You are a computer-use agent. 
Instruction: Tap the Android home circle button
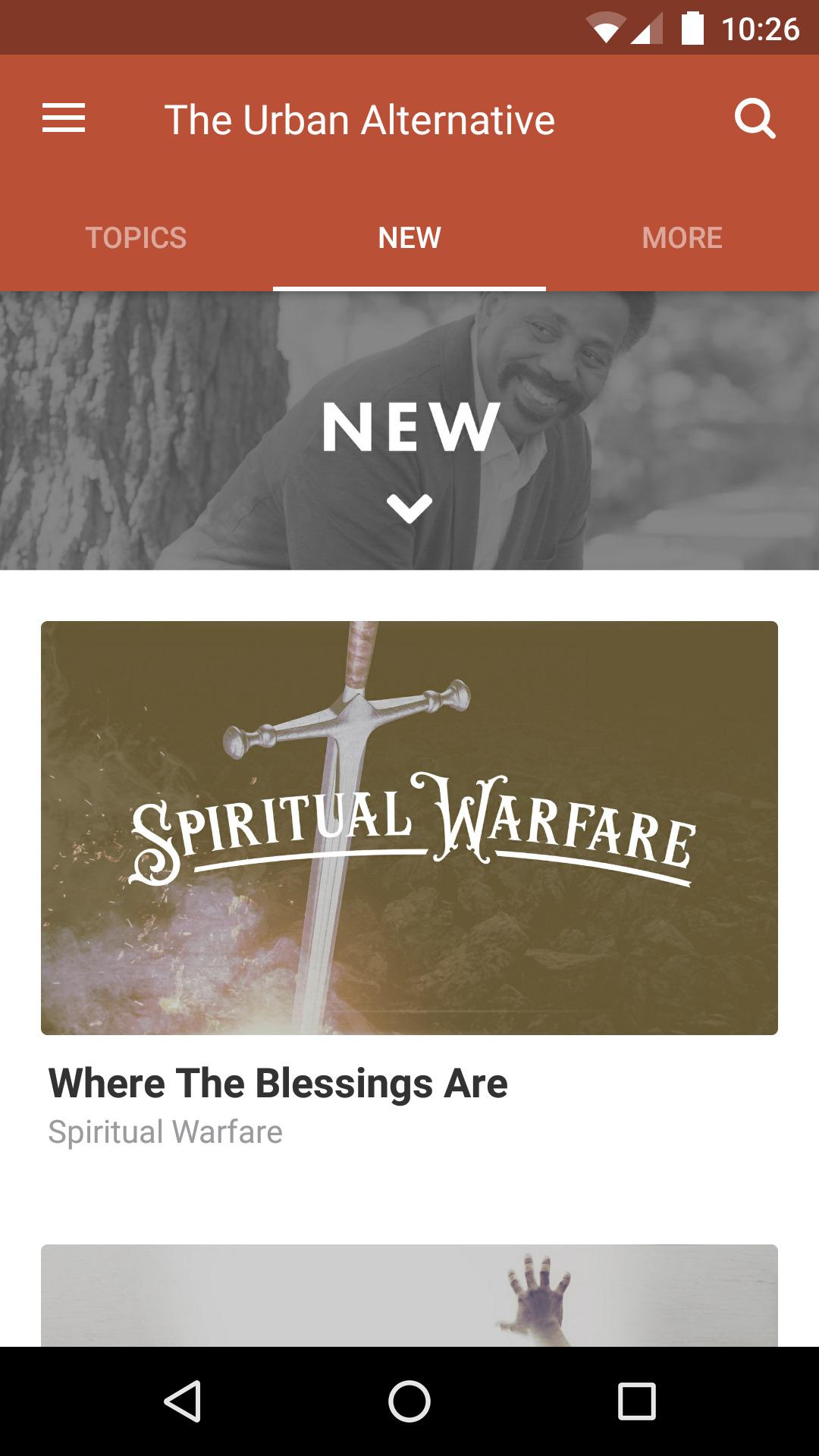(409, 1401)
